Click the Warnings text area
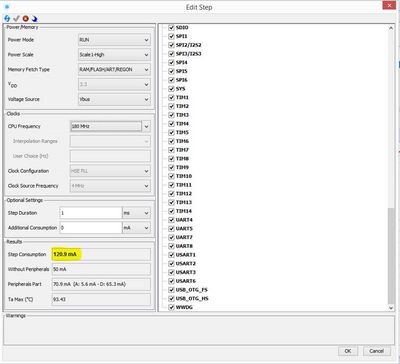 [x=199, y=330]
